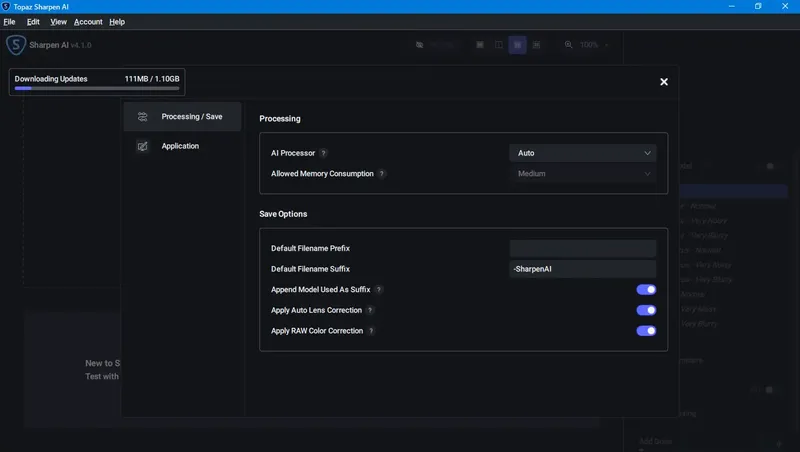Show help for Apply Auto Lens Correction
The image size is (800, 452).
click(370, 310)
